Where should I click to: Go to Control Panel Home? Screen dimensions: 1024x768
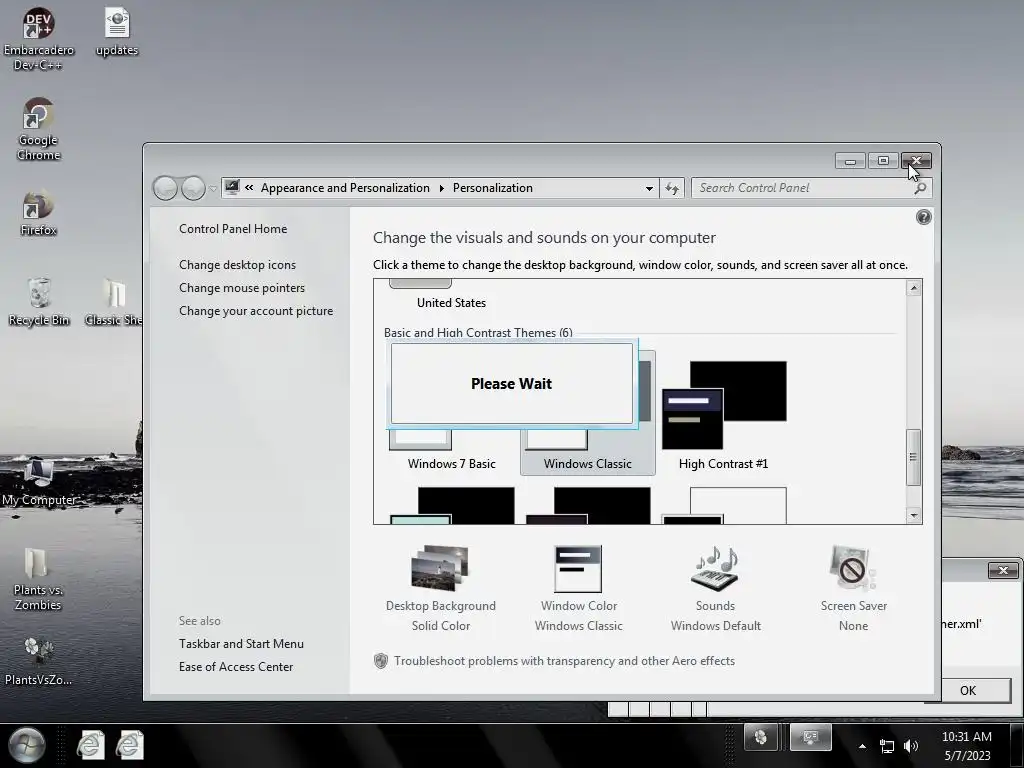click(x=233, y=229)
